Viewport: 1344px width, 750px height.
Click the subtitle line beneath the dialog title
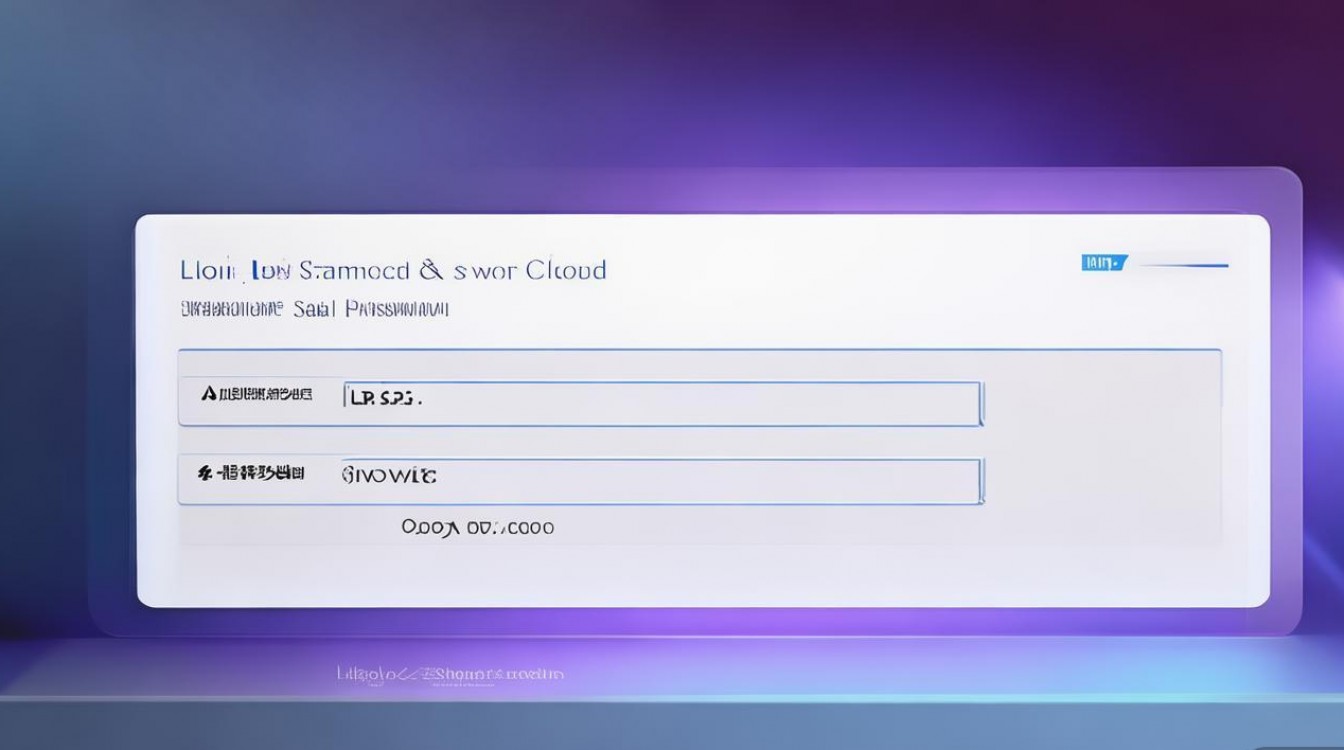point(314,309)
